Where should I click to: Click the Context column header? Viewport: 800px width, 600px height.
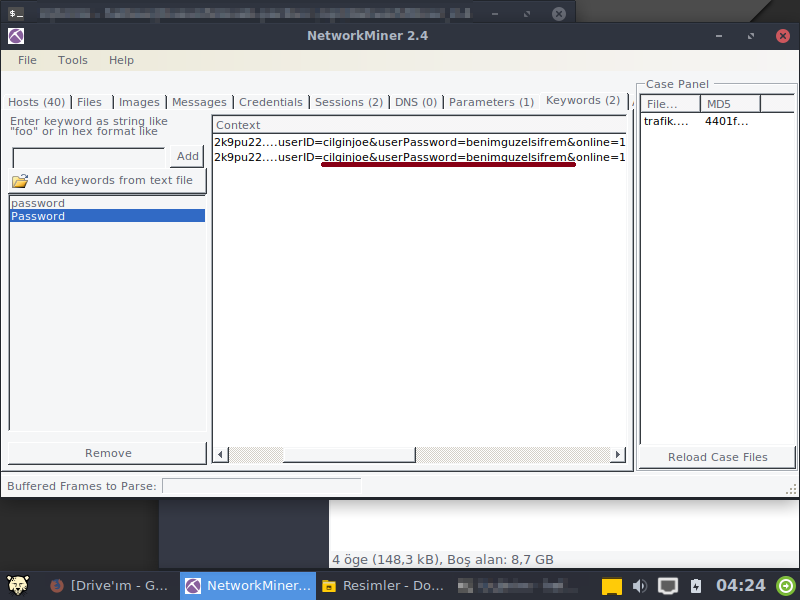coord(419,125)
